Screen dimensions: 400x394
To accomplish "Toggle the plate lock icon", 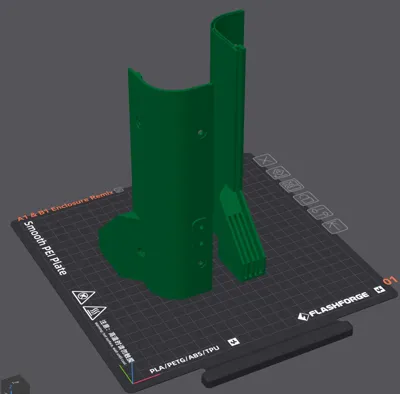I will coord(306,199).
